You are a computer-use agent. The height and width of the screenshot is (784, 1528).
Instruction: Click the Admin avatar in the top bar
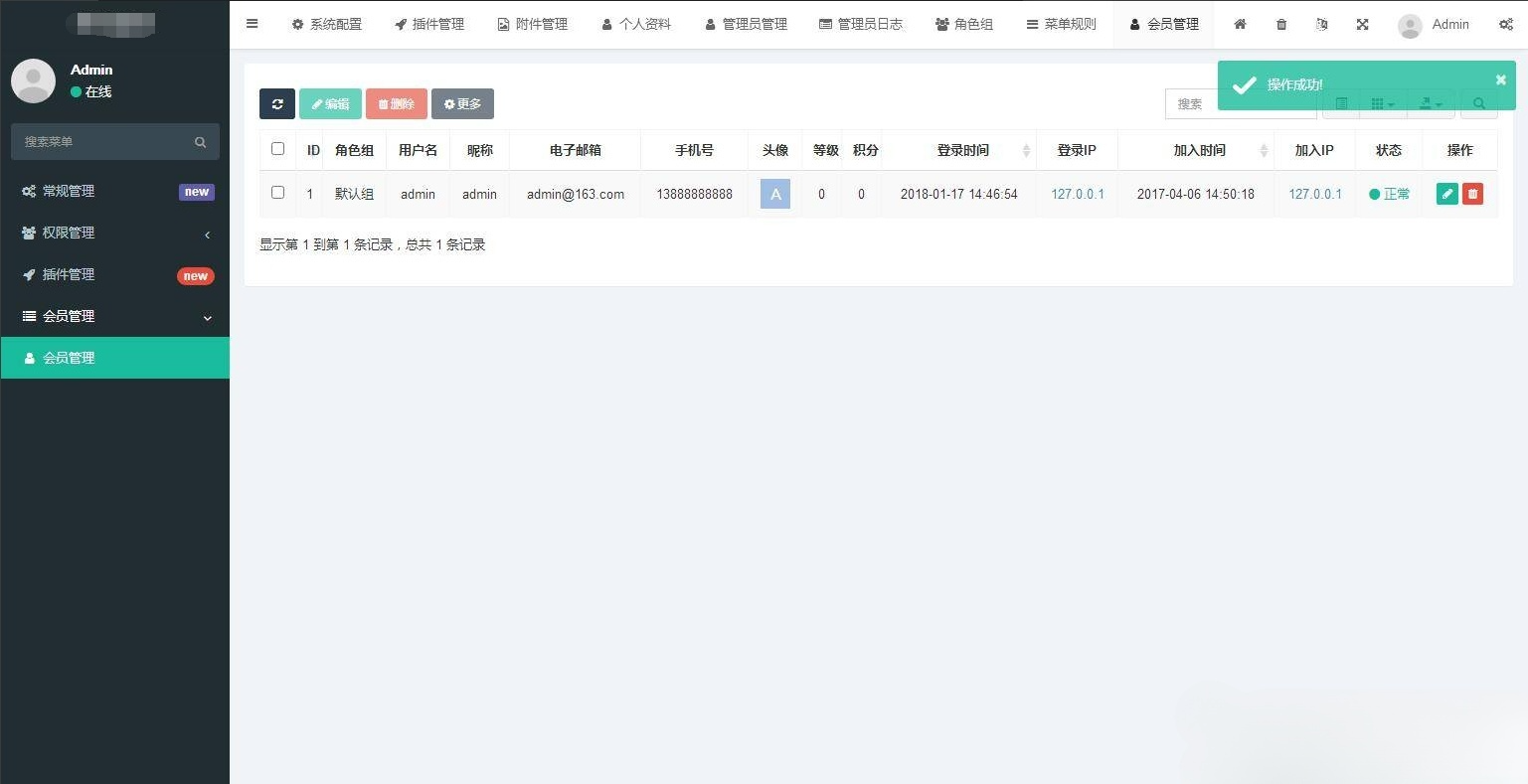[1410, 26]
